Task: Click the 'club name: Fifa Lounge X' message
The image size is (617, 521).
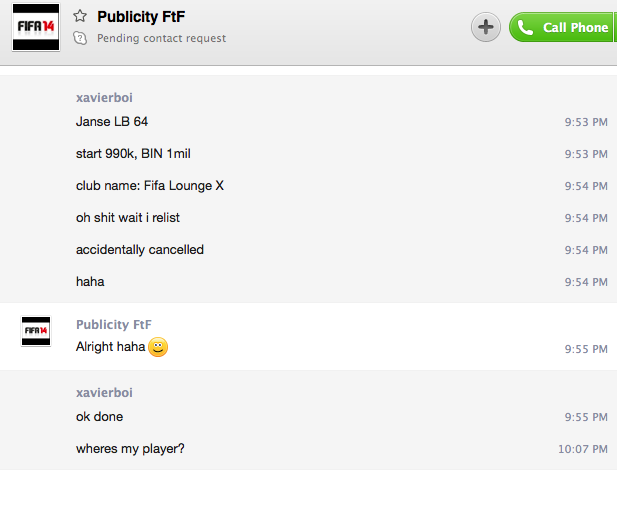Action: (x=150, y=186)
